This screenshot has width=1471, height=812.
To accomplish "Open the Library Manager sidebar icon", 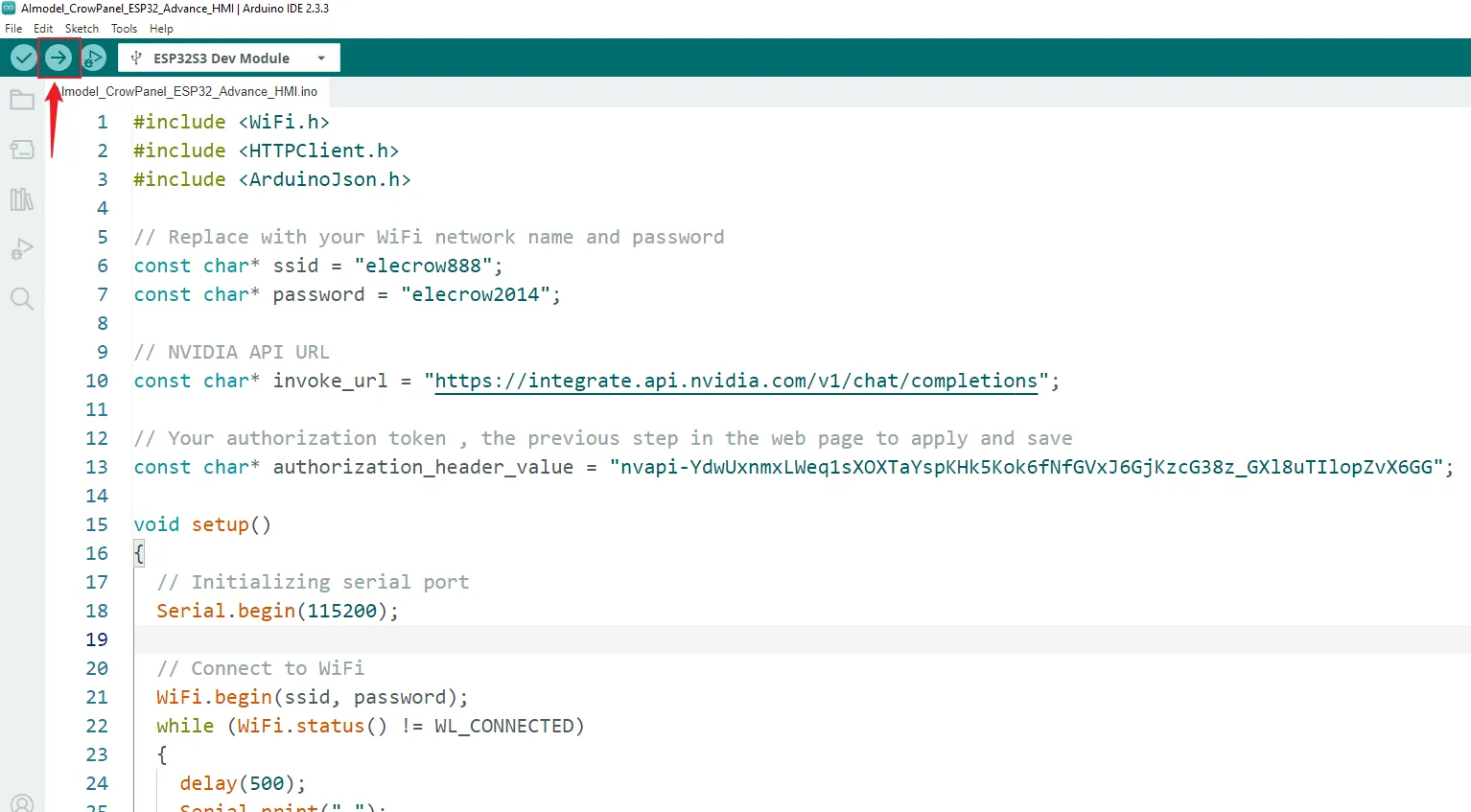I will pyautogui.click(x=22, y=199).
